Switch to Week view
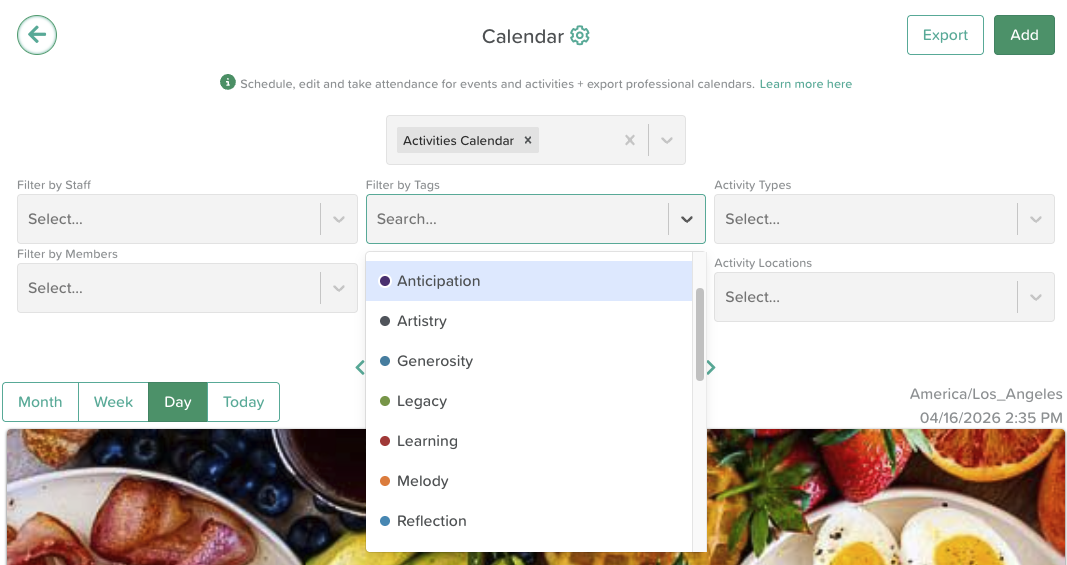This screenshot has height=565, width=1067. (113, 402)
